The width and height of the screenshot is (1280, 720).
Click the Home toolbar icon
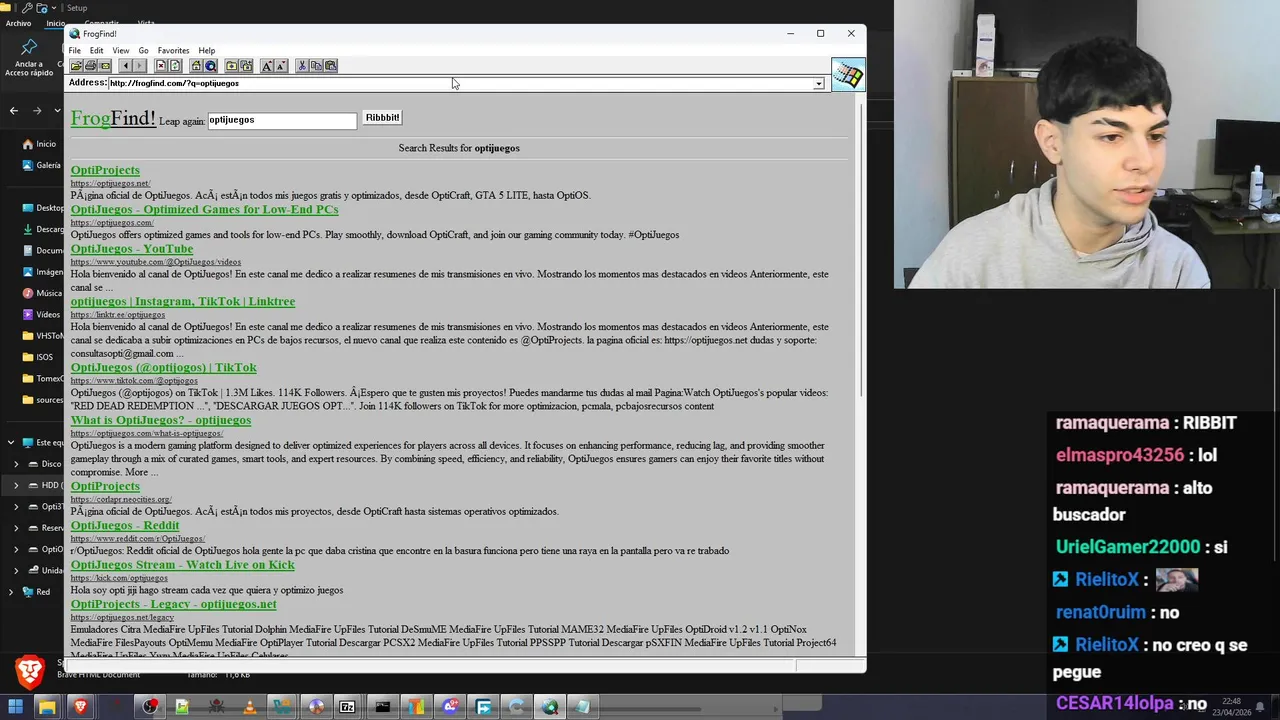(196, 66)
